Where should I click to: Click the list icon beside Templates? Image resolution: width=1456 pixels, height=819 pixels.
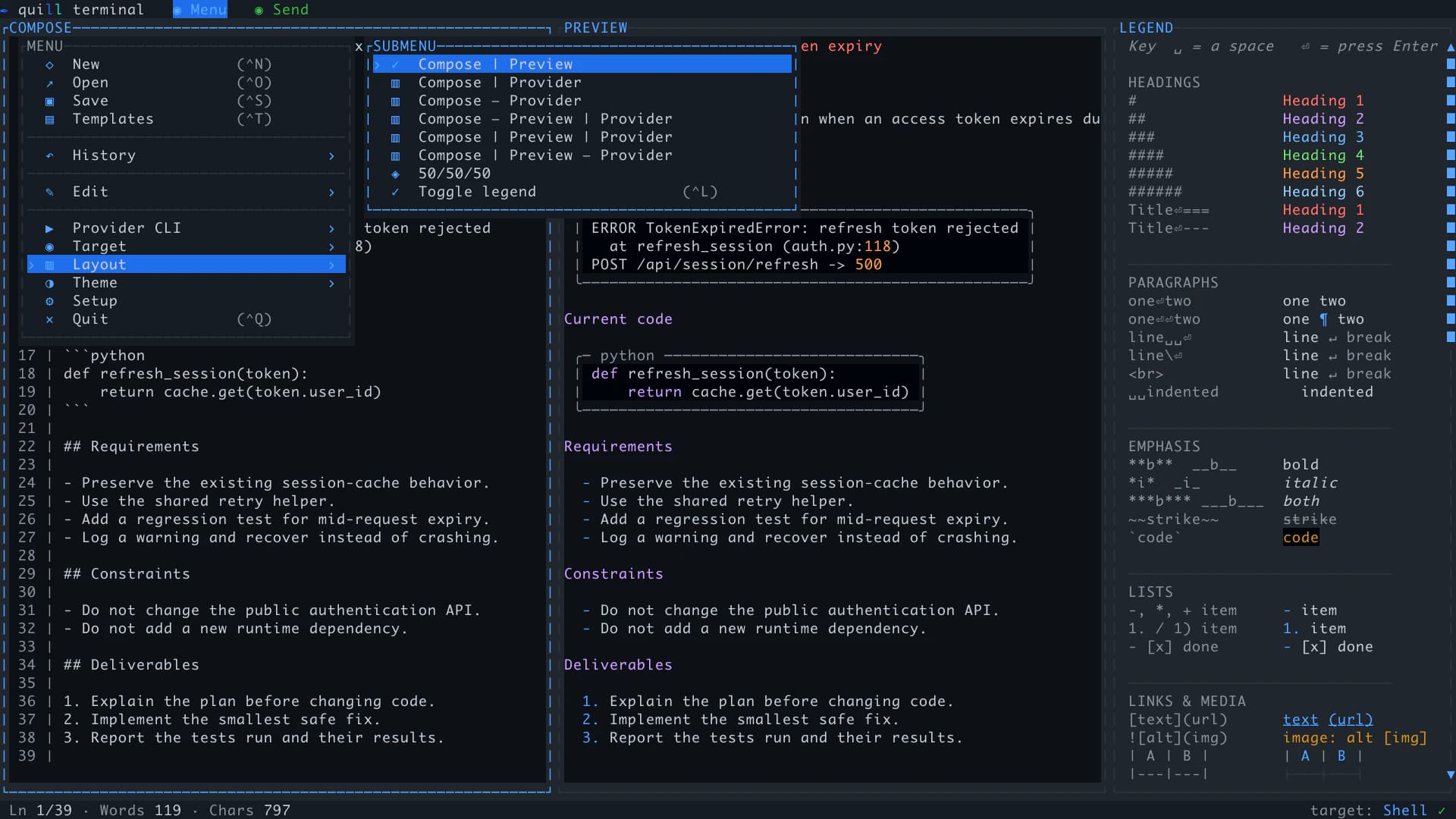49,120
